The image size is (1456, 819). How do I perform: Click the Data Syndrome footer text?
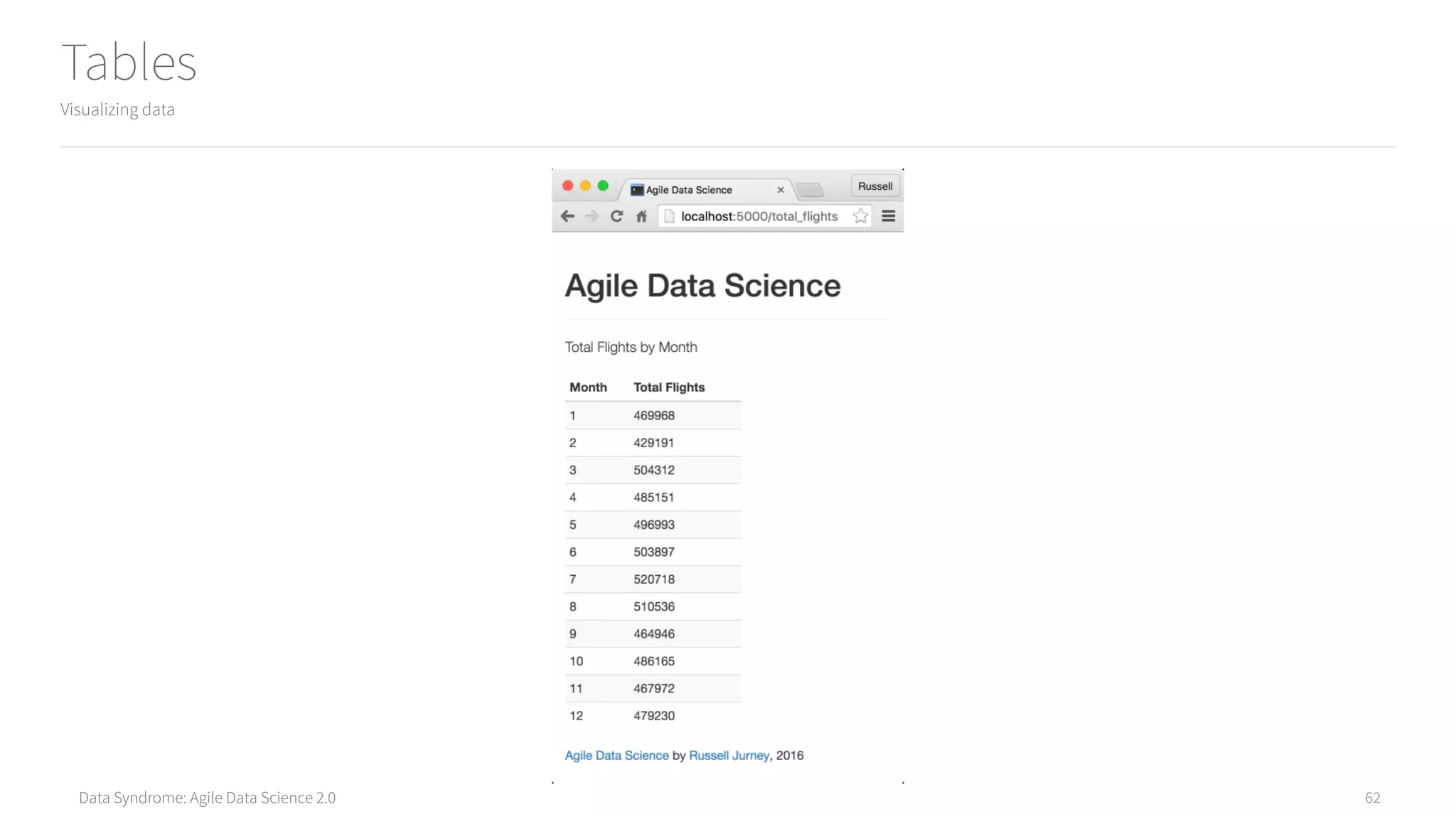[x=207, y=798]
